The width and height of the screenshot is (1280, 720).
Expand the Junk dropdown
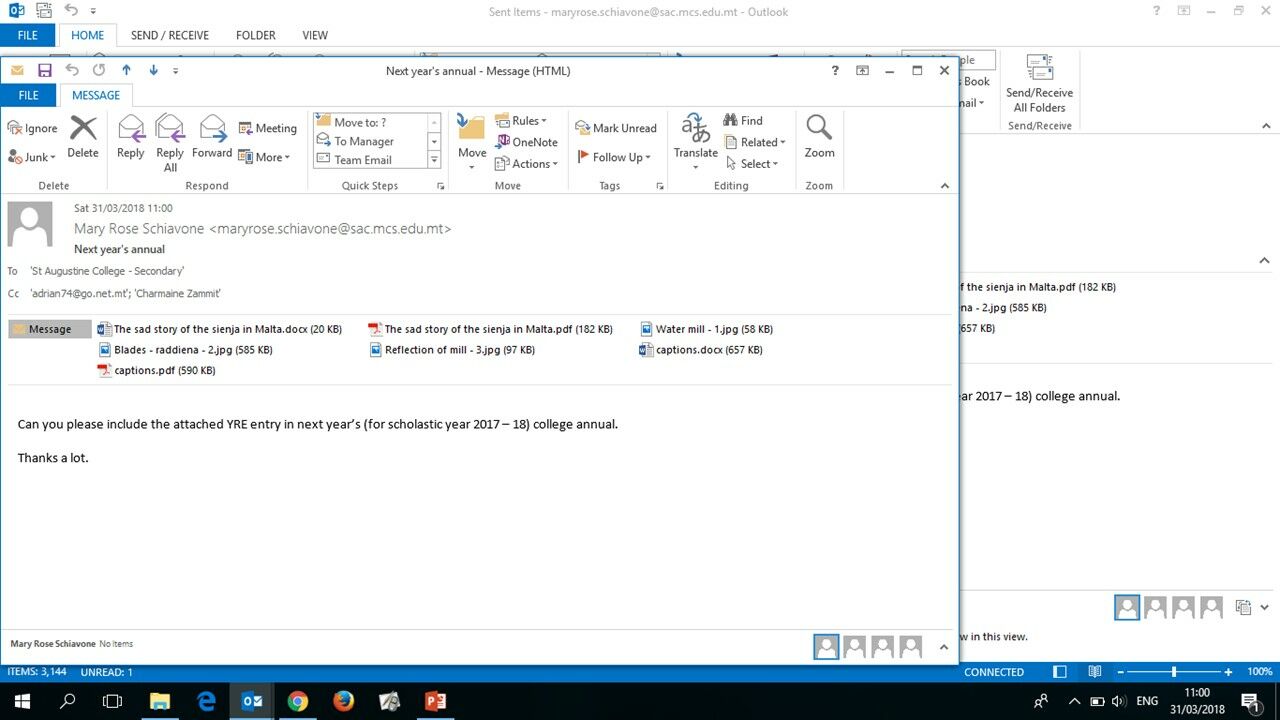tap(33, 157)
